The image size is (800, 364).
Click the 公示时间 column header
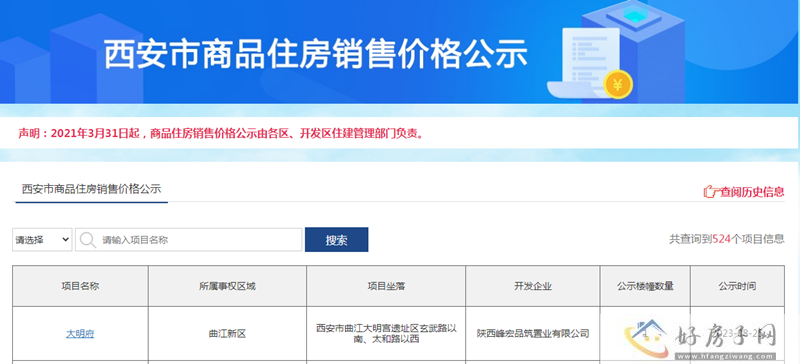(737, 286)
